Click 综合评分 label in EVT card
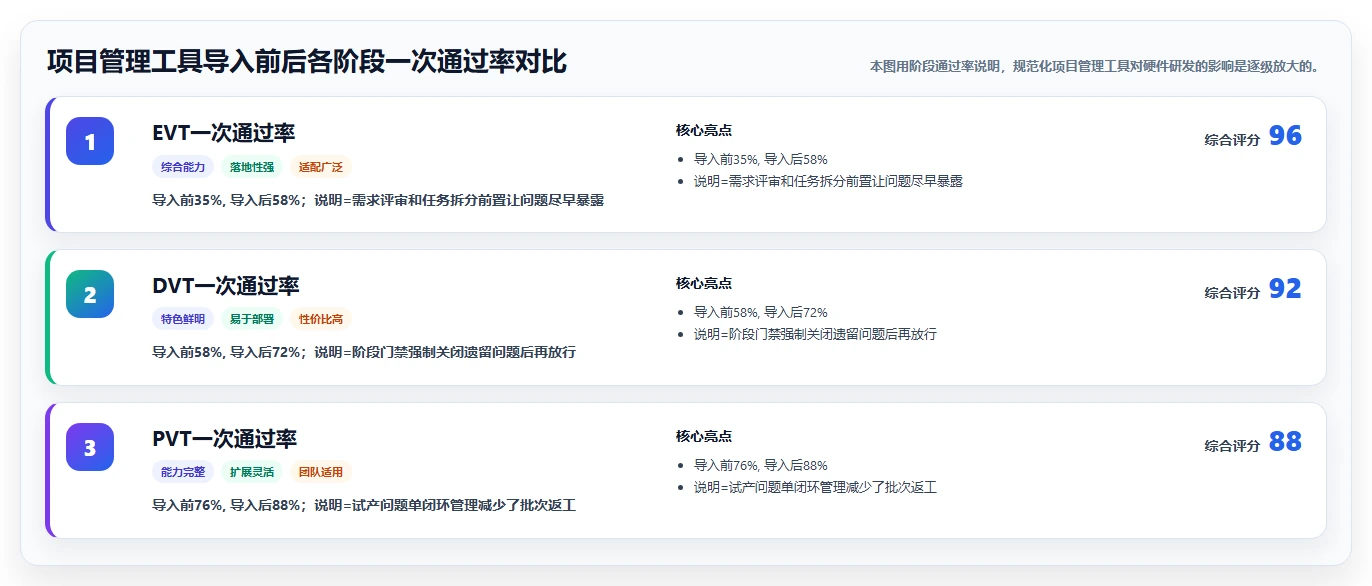1372x586 pixels. click(x=1232, y=140)
